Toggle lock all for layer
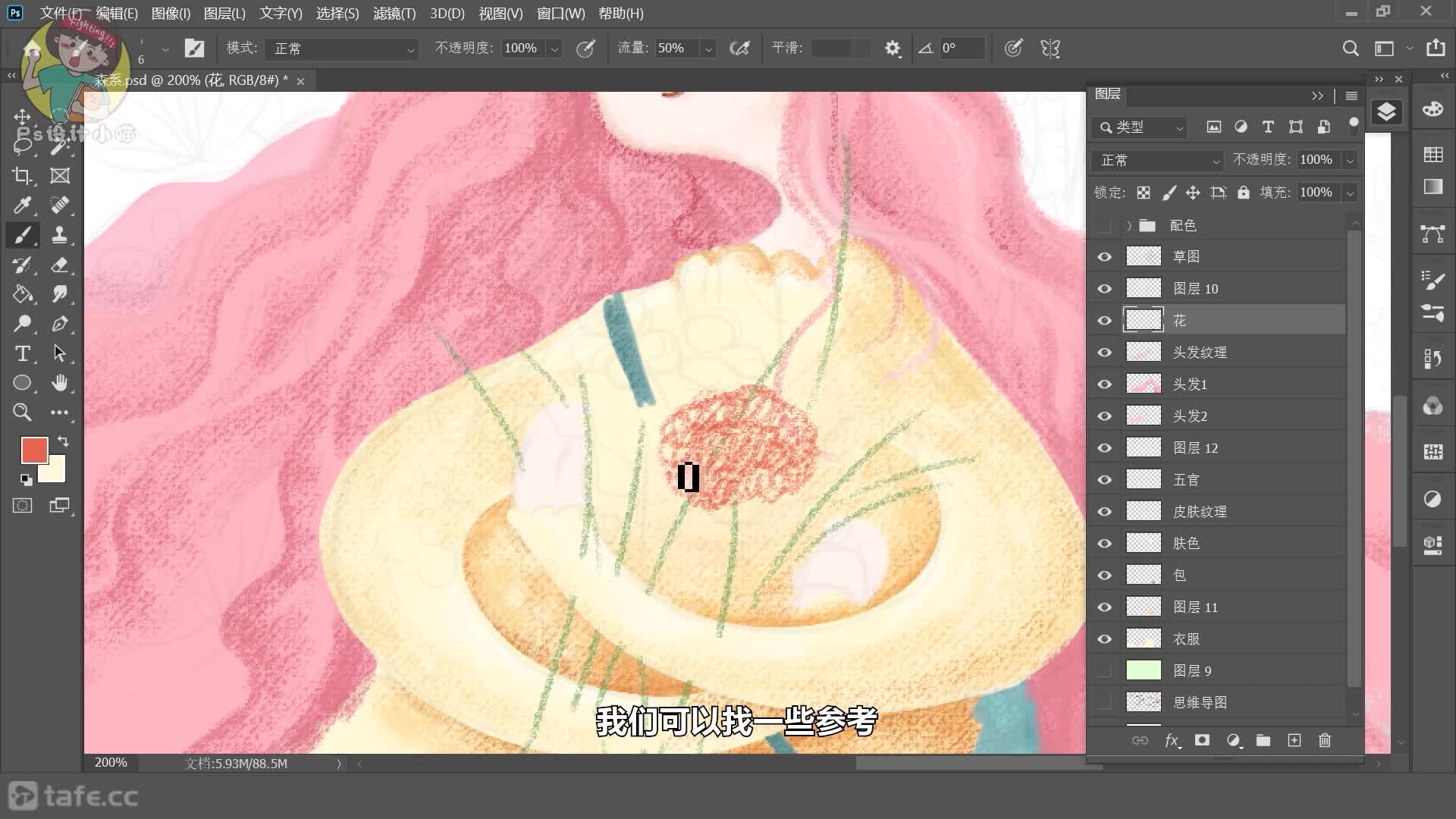 (1243, 193)
